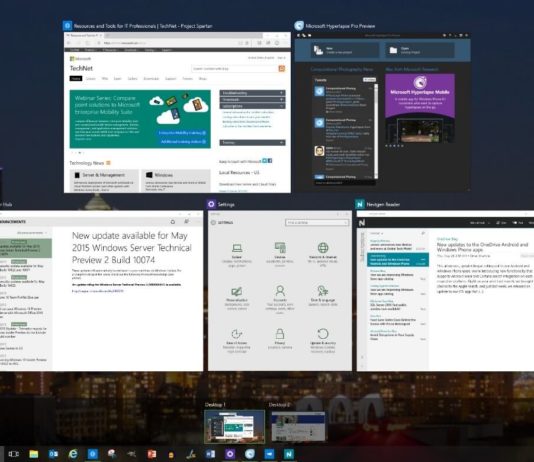Click the update link in Insider Hub article

point(98,291)
